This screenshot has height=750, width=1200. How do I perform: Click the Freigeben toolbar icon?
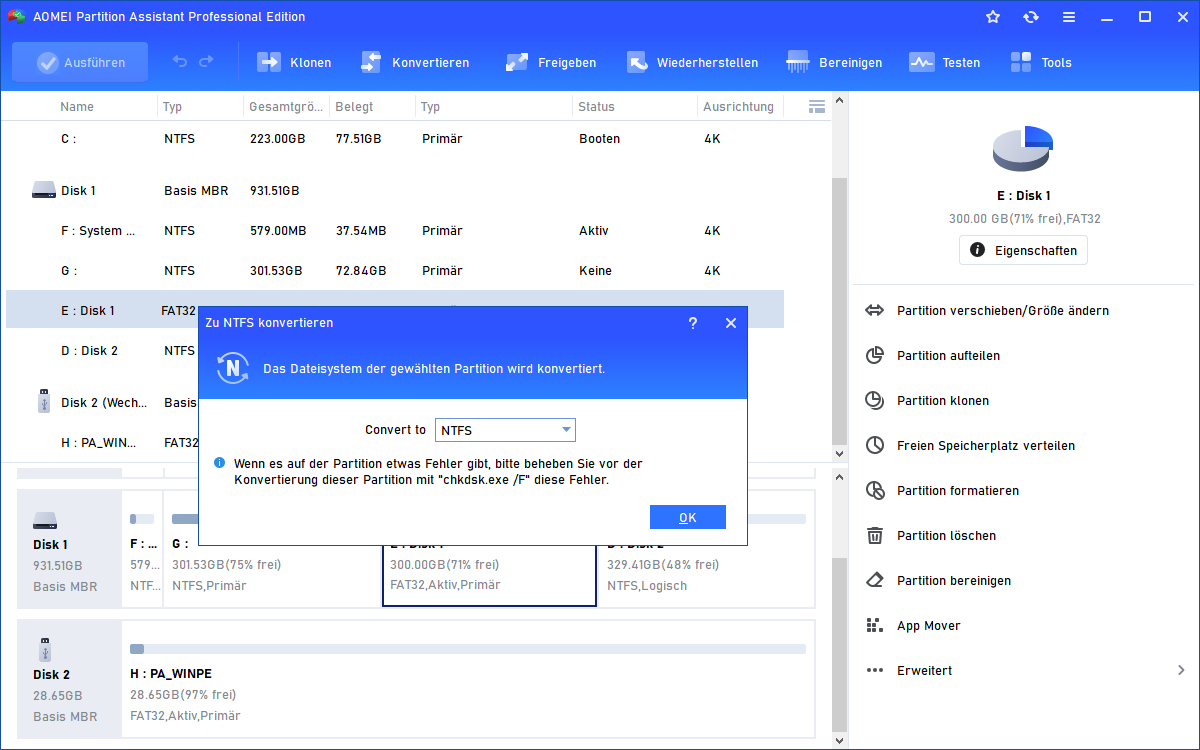(x=517, y=62)
